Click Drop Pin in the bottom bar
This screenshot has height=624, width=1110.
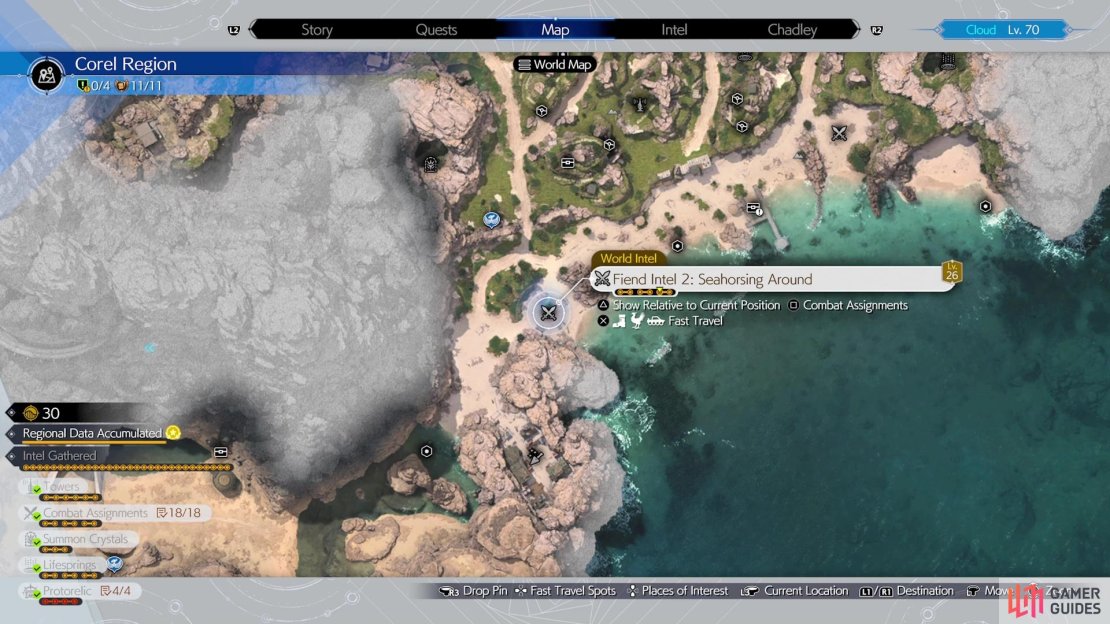tap(484, 591)
